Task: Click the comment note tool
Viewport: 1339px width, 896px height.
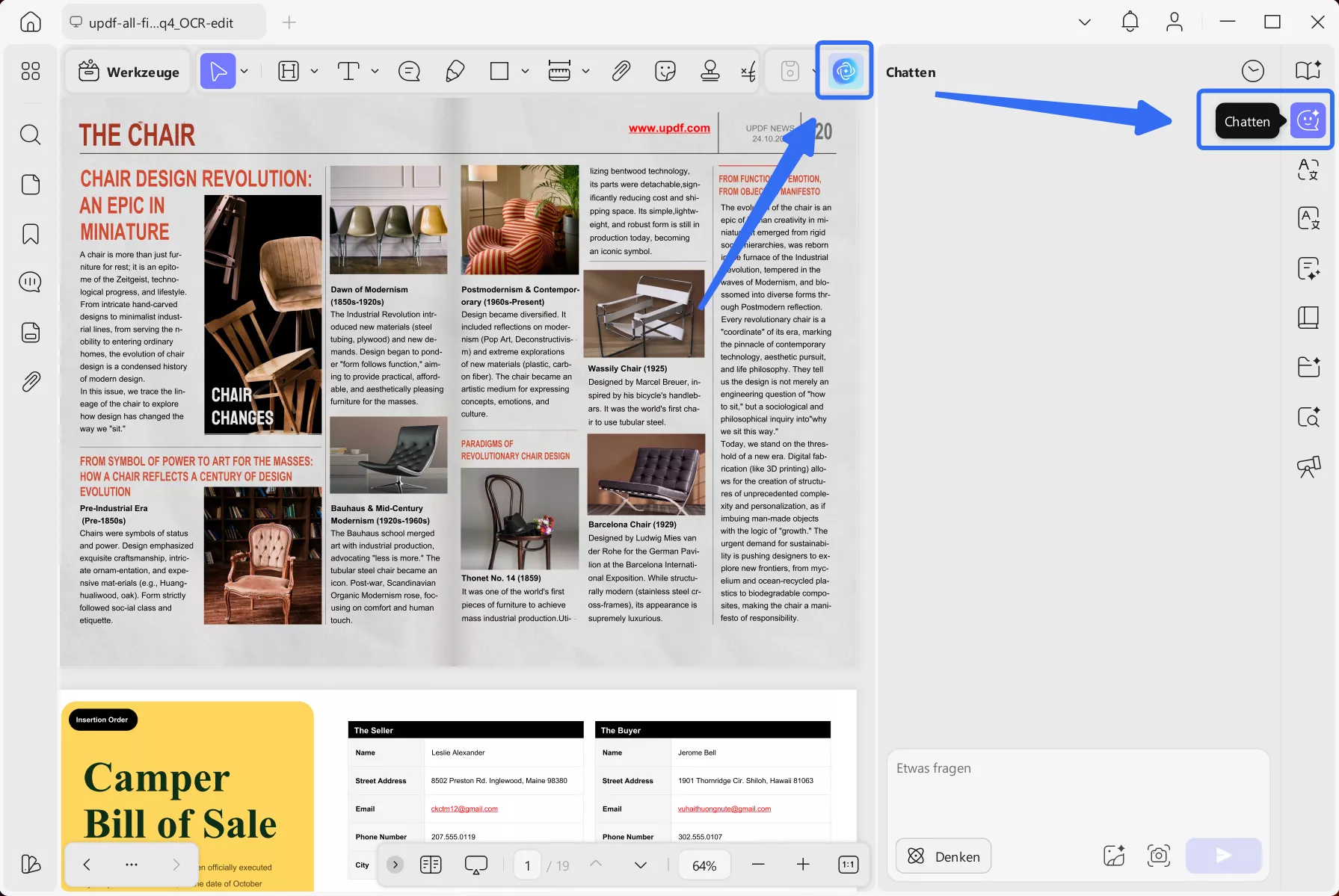Action: click(x=409, y=71)
